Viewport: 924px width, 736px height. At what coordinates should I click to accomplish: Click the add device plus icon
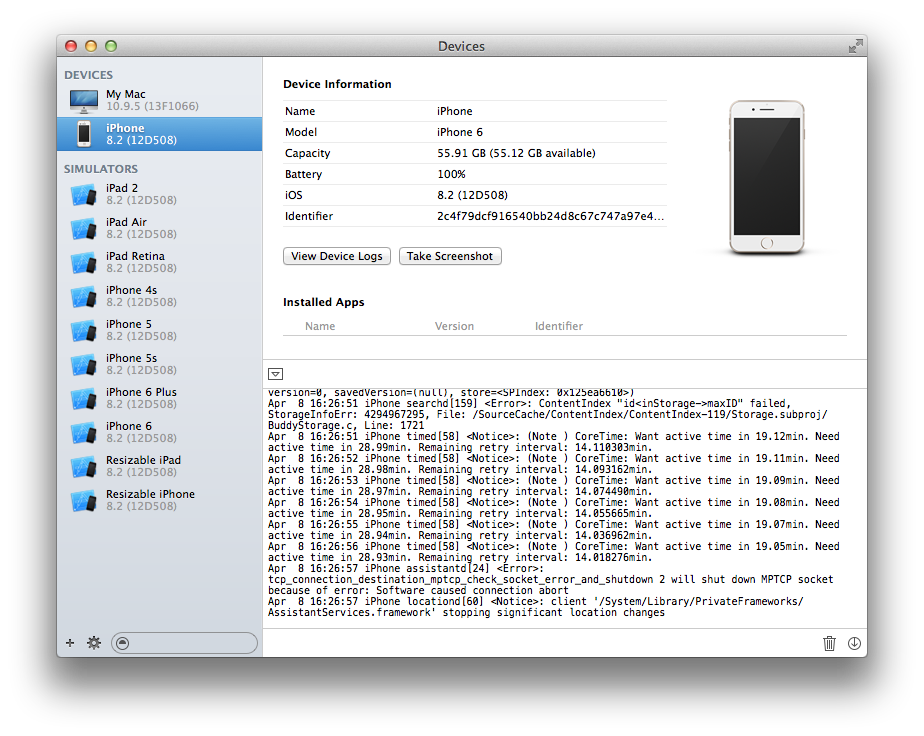point(70,643)
